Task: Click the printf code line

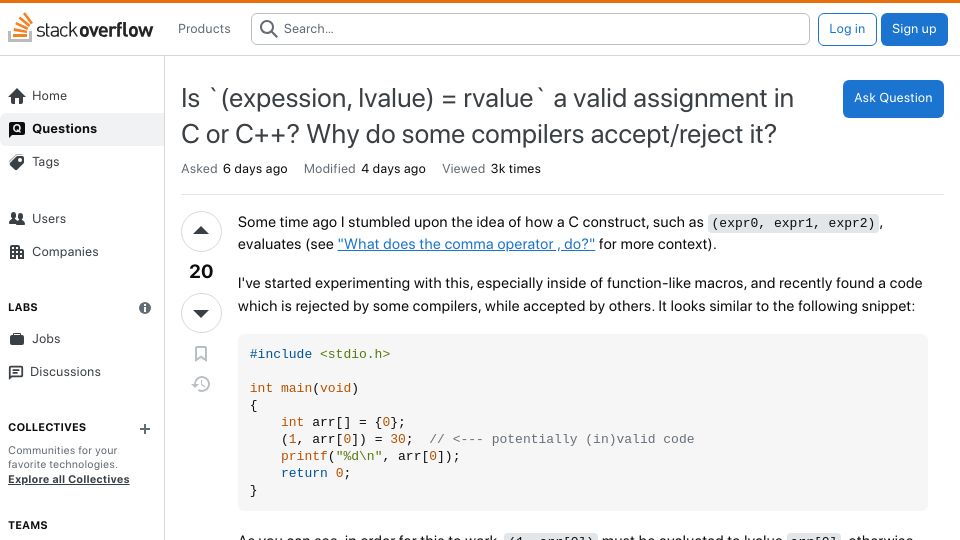Action: (x=370, y=456)
